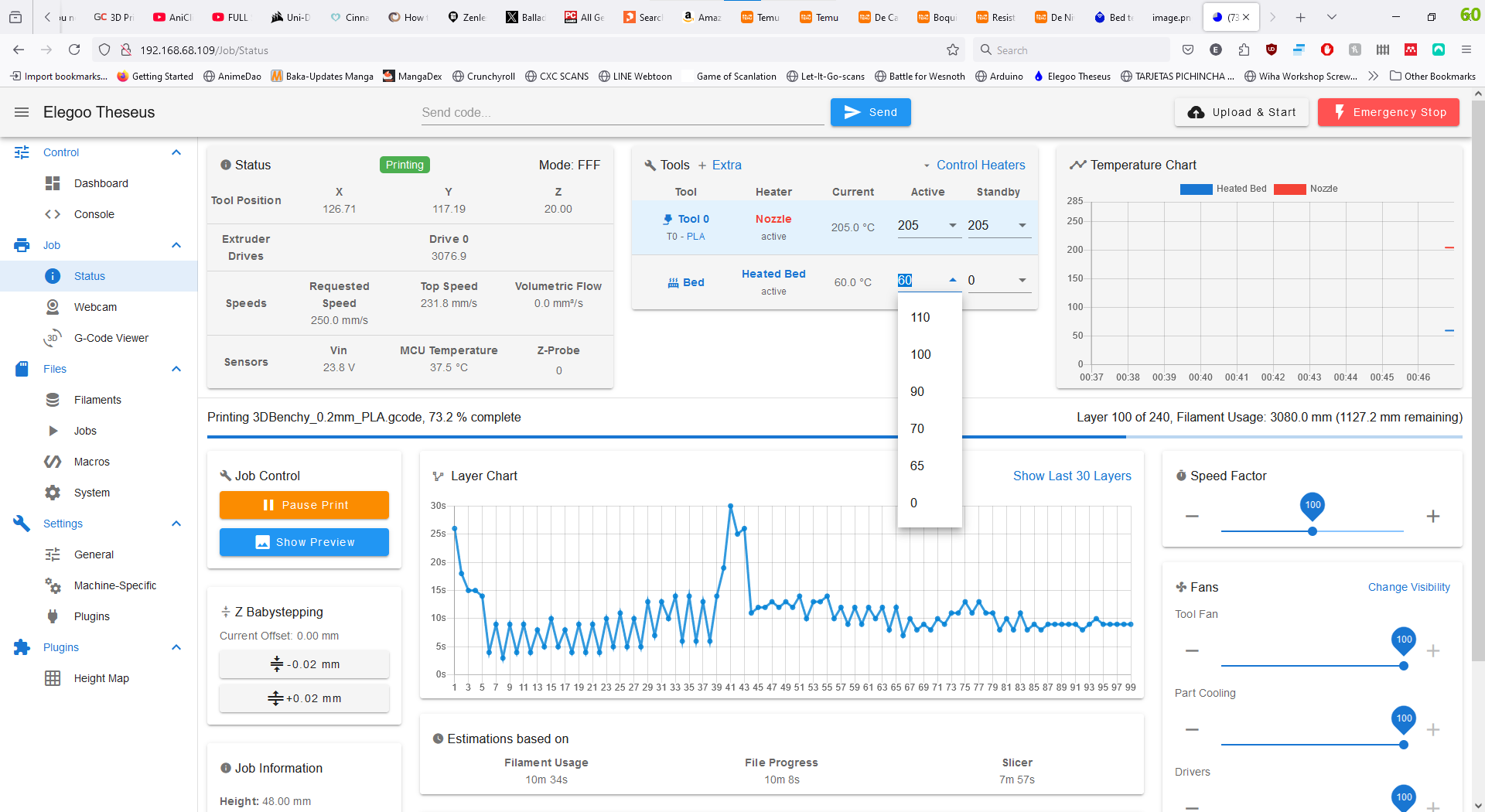1485x812 pixels.
Task: Click the System gear icon
Action: [x=53, y=493]
